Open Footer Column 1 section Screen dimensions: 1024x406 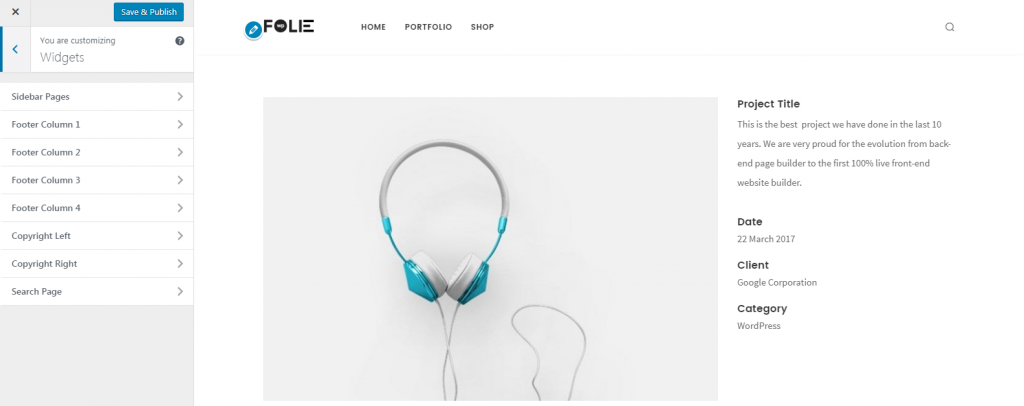coord(97,125)
